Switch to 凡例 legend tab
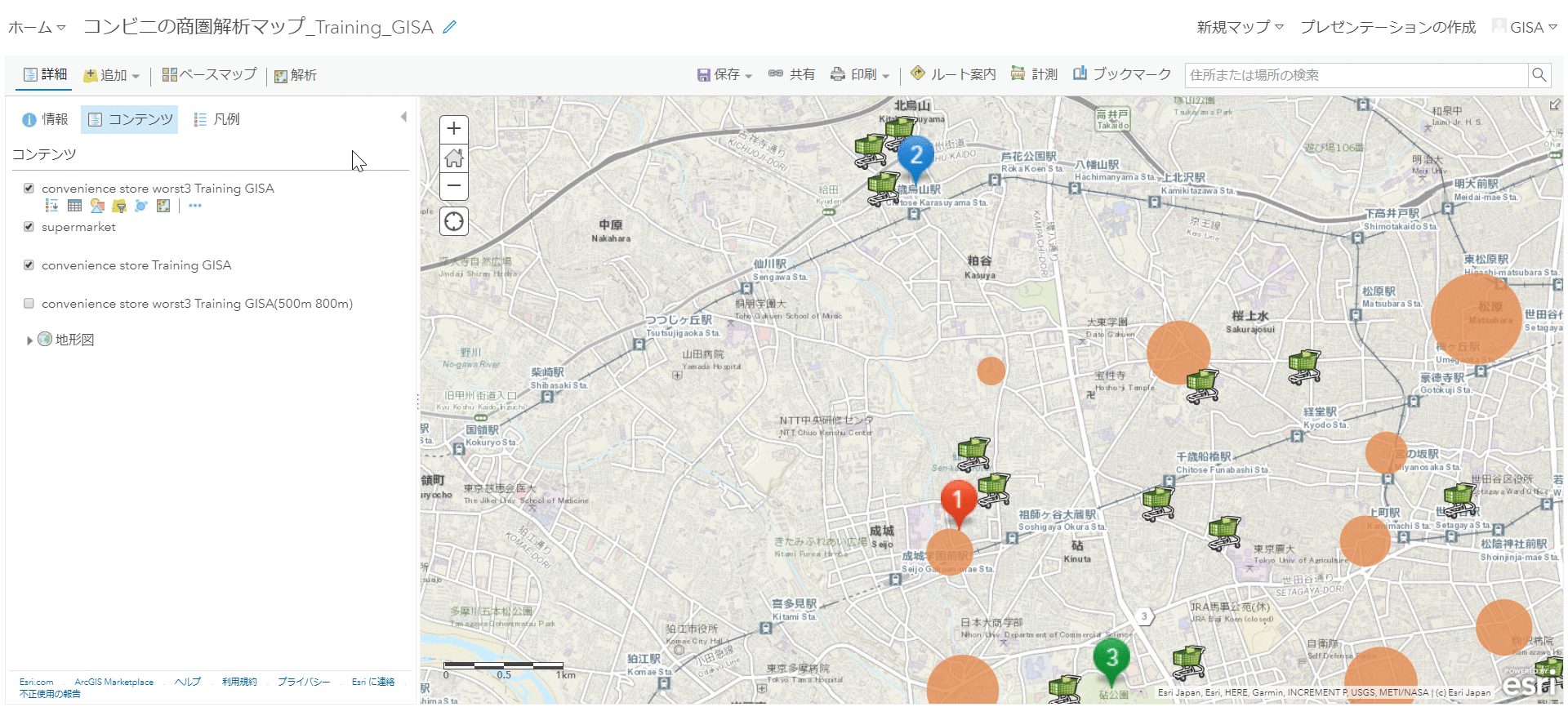1568x707 pixels. click(216, 119)
